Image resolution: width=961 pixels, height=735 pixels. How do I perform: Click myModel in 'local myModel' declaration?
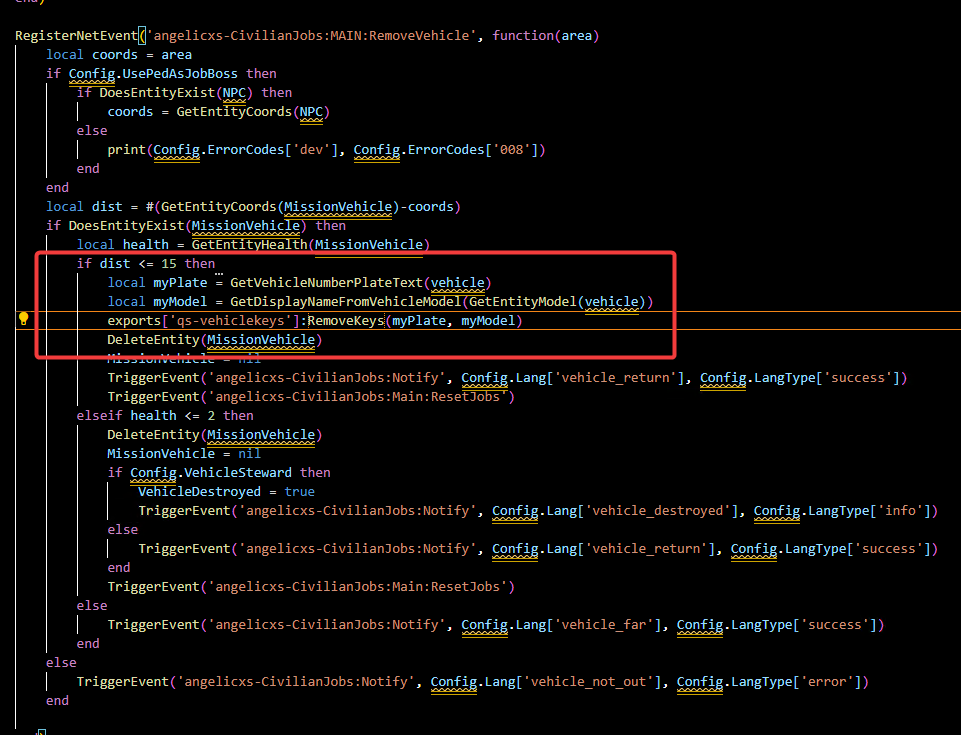tap(180, 302)
